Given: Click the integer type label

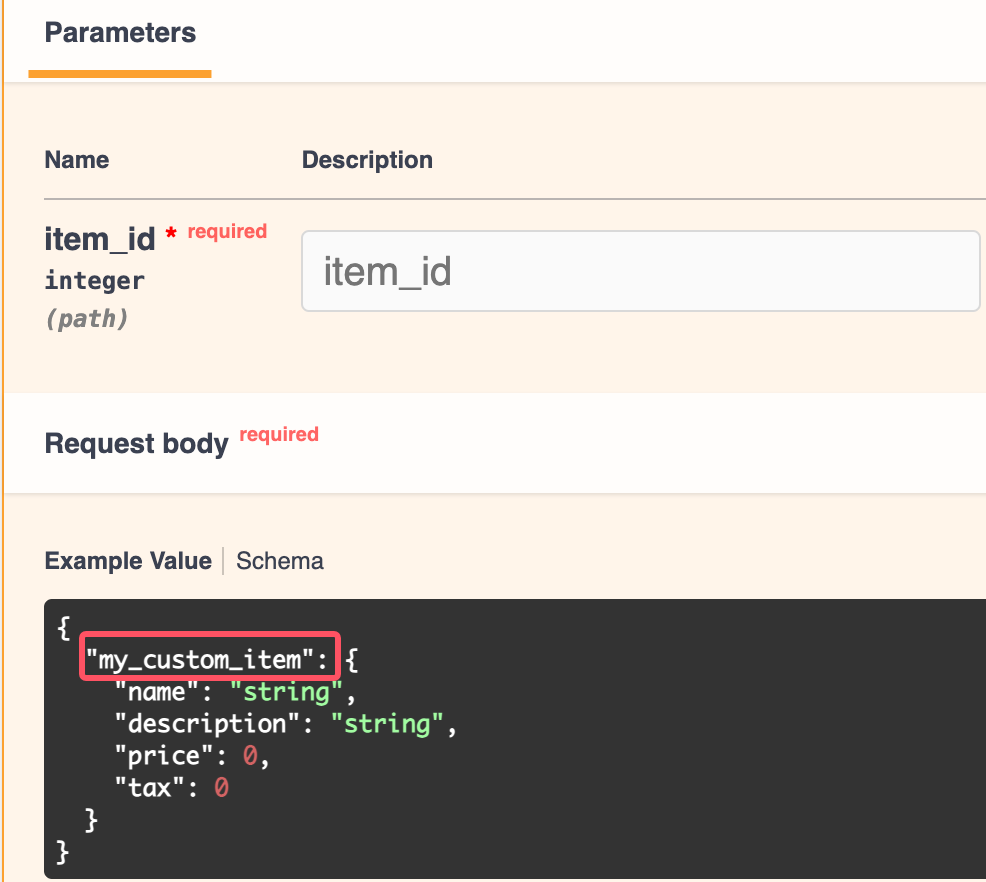Looking at the screenshot, I should (x=94, y=281).
